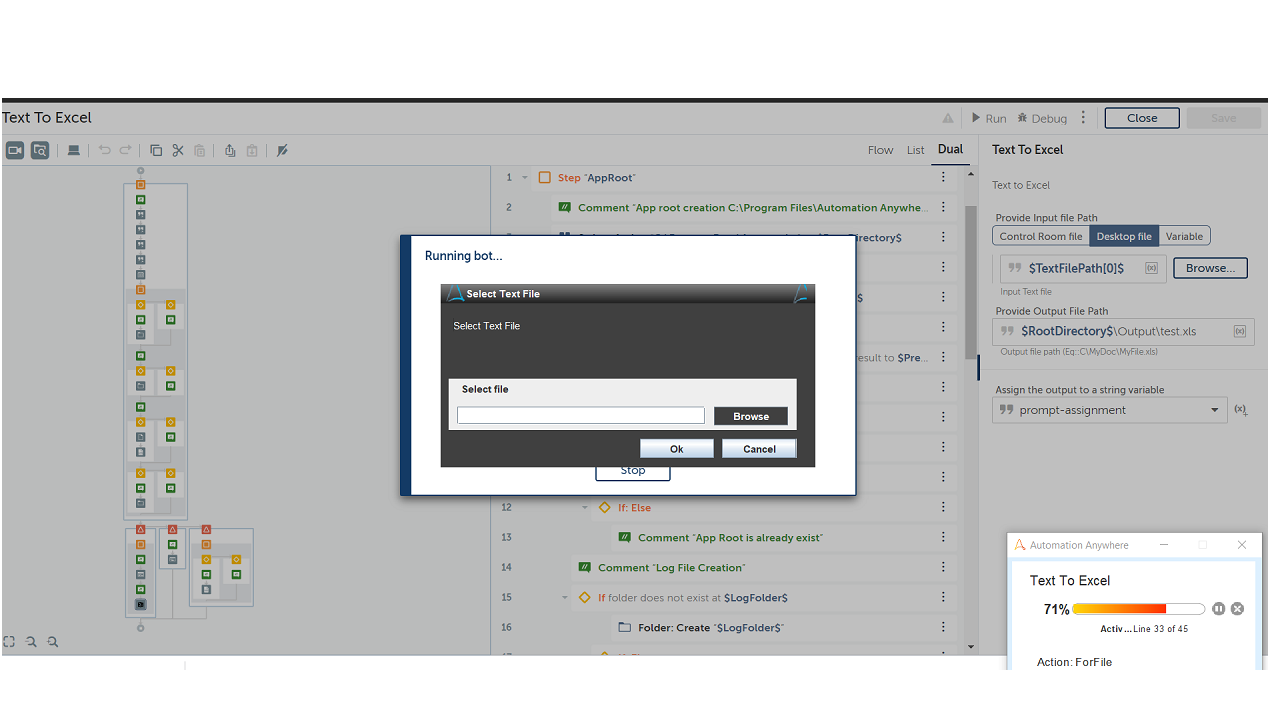This screenshot has height=720, width=1280.
Task: Confirm with Ok in Select Text File dialog
Action: (677, 449)
